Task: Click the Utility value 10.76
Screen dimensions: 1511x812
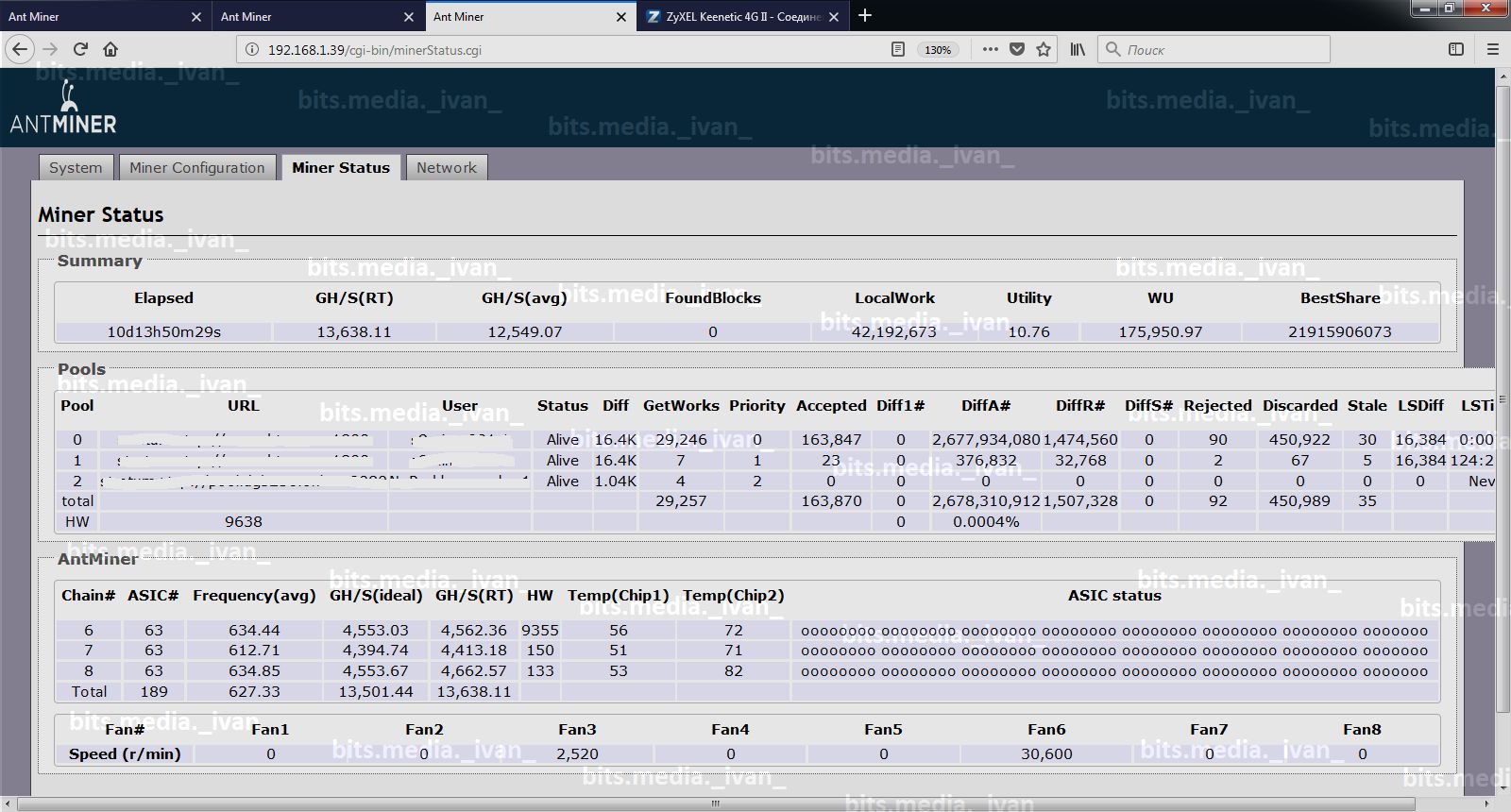Action: [1028, 331]
